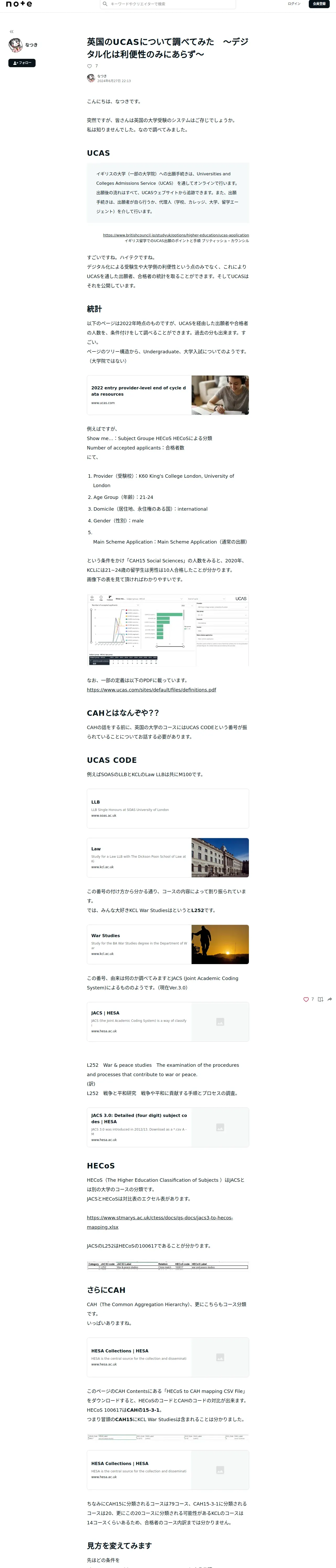Image resolution: width=336 pixels, height=1568 pixels.
Task: Open the stmarys.ac.uk jacs3-to-hecos mapping link
Action: click(160, 1222)
